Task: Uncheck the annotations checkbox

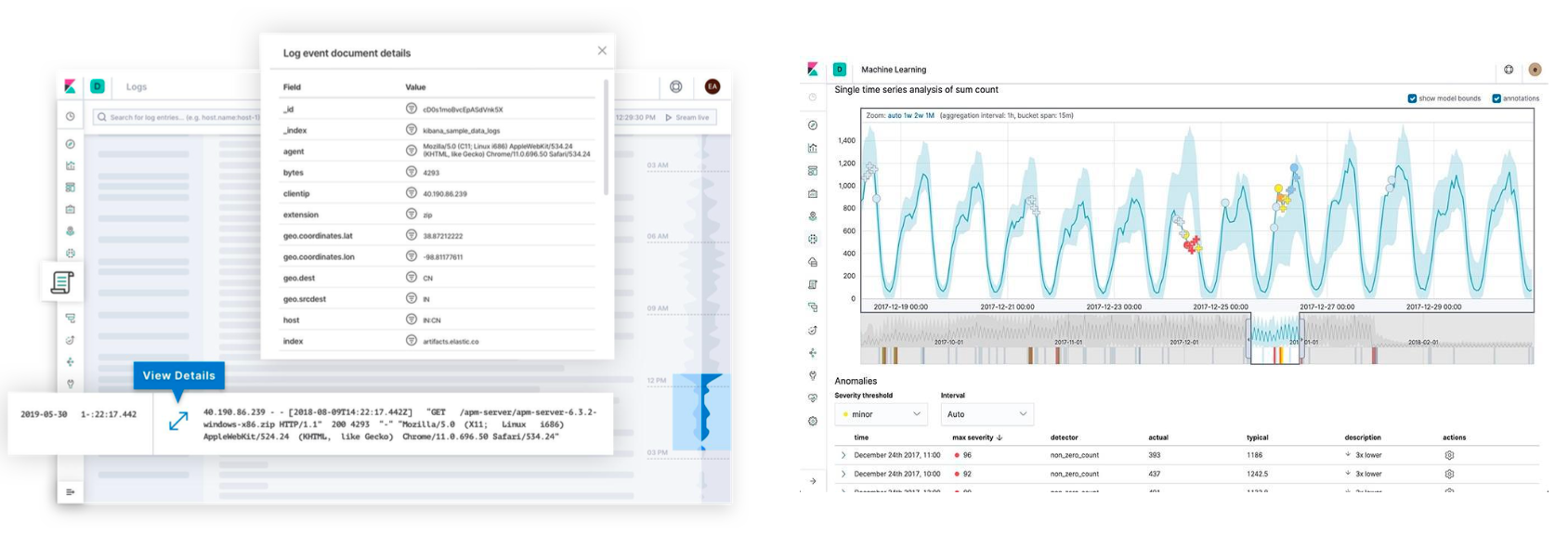Action: 1496,98
